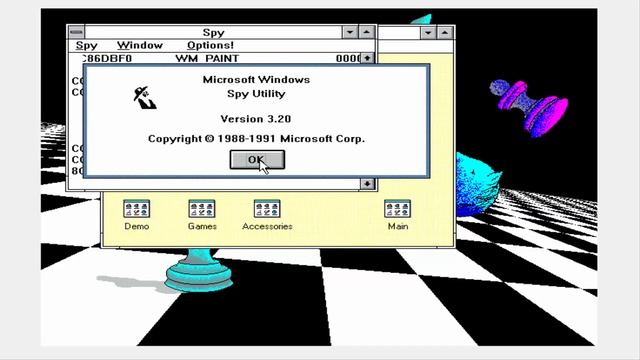Click OK in the Spy Utility dialog
Viewport: 640px width, 360px height.
257,160
